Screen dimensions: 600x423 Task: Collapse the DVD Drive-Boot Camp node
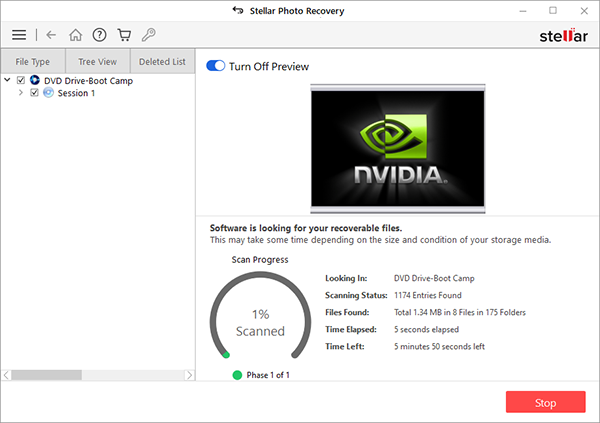7,80
